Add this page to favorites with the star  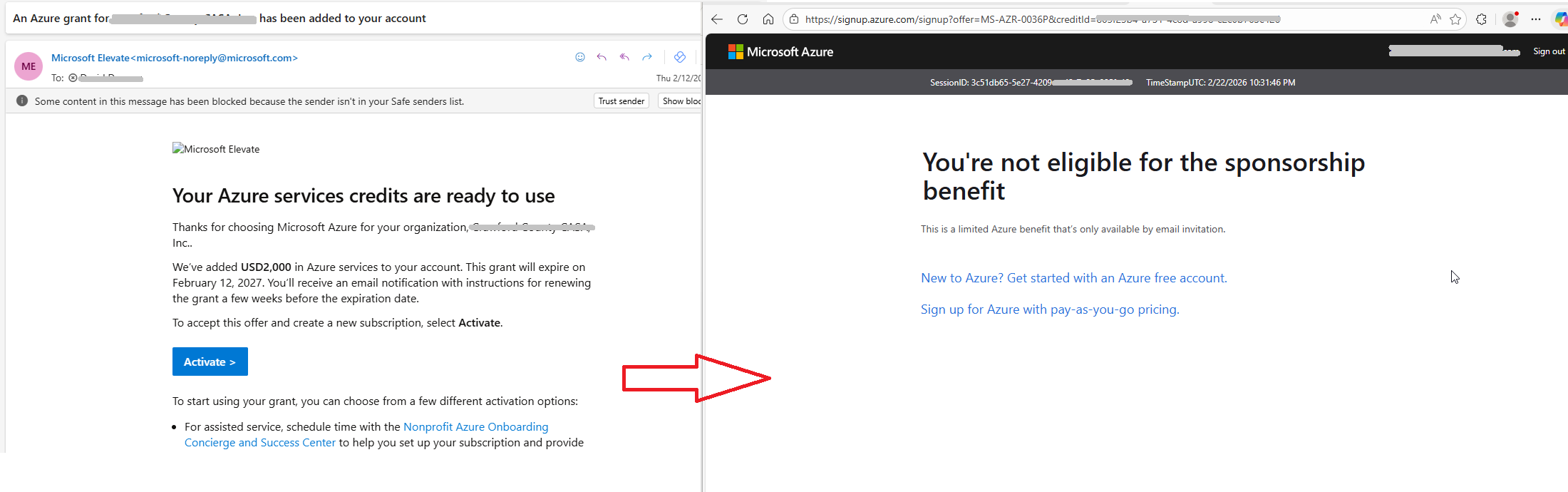click(1455, 19)
